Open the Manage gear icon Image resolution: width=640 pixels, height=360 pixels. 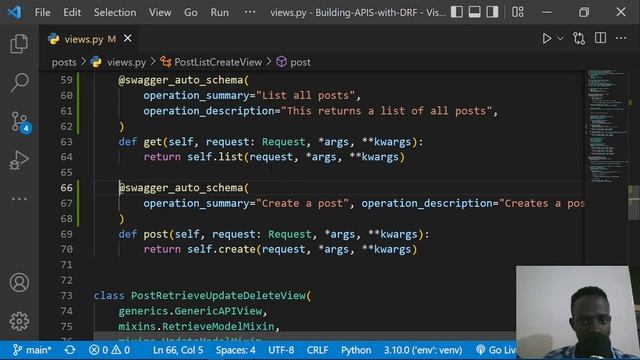click(x=19, y=321)
